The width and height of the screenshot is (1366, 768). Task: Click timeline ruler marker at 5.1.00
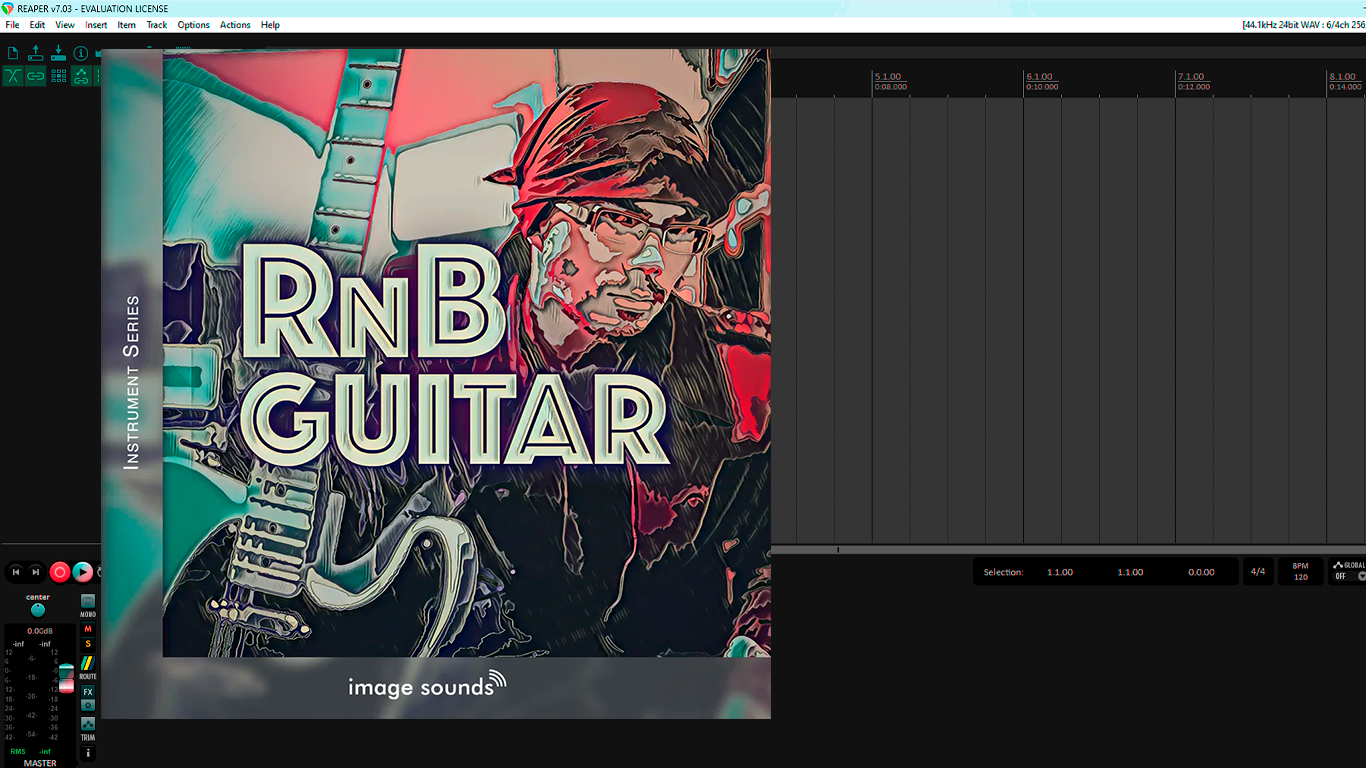[x=887, y=77]
